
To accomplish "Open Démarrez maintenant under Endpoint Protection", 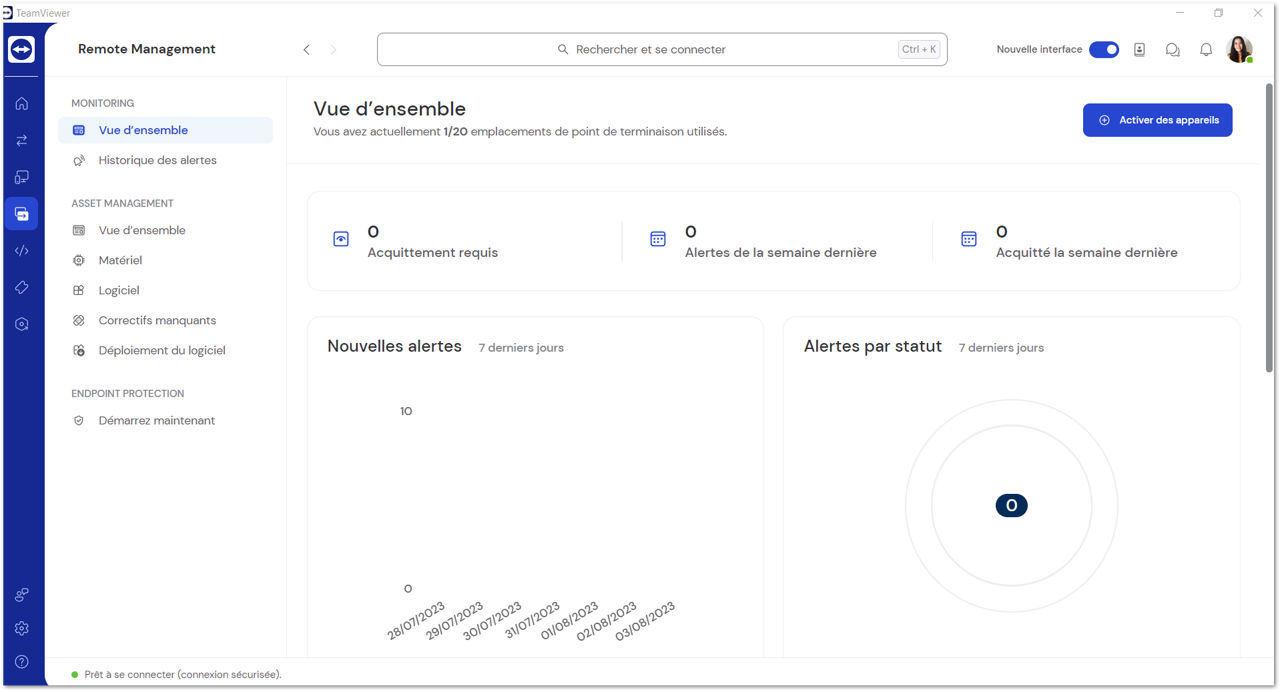I will coord(156,420).
